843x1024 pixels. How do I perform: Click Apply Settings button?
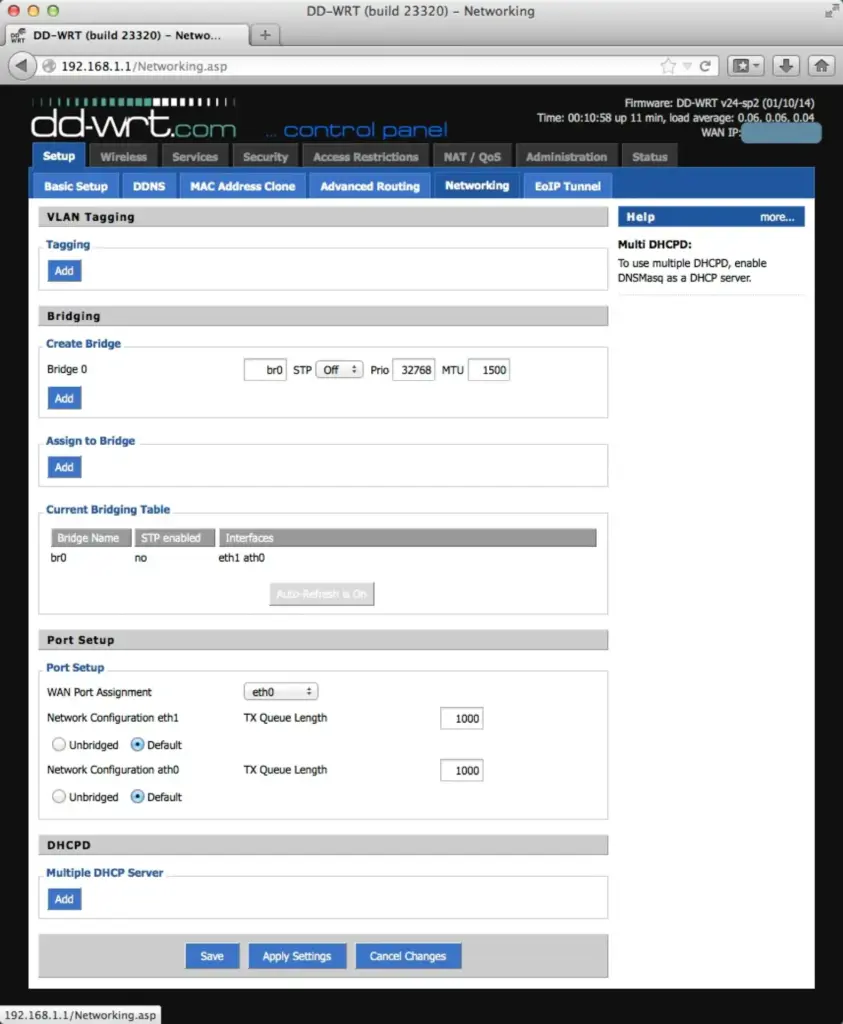(297, 956)
